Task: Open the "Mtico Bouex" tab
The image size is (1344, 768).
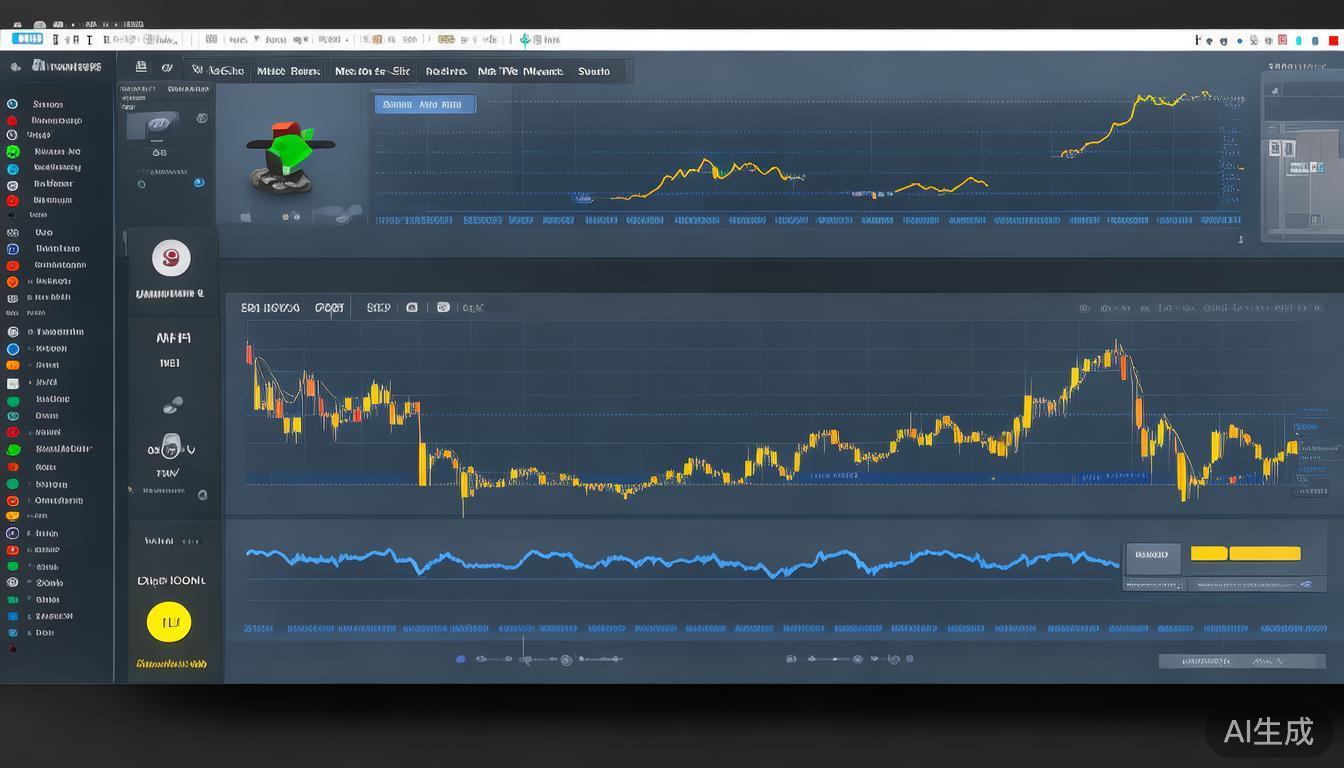Action: [288, 71]
